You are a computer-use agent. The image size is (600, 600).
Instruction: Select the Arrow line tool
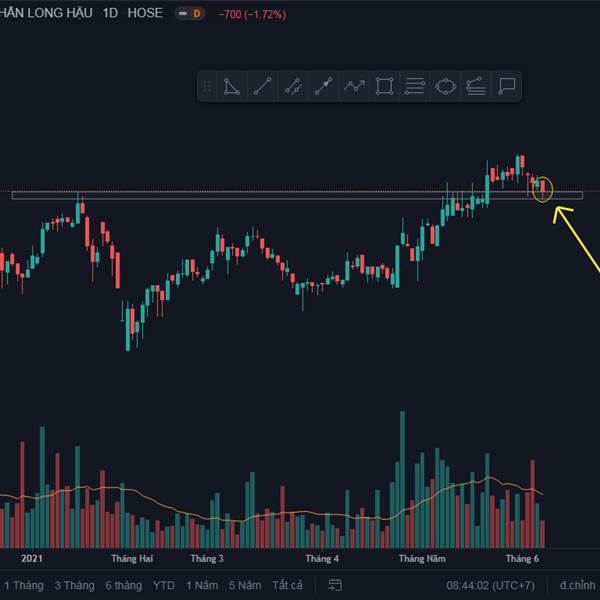click(x=323, y=86)
